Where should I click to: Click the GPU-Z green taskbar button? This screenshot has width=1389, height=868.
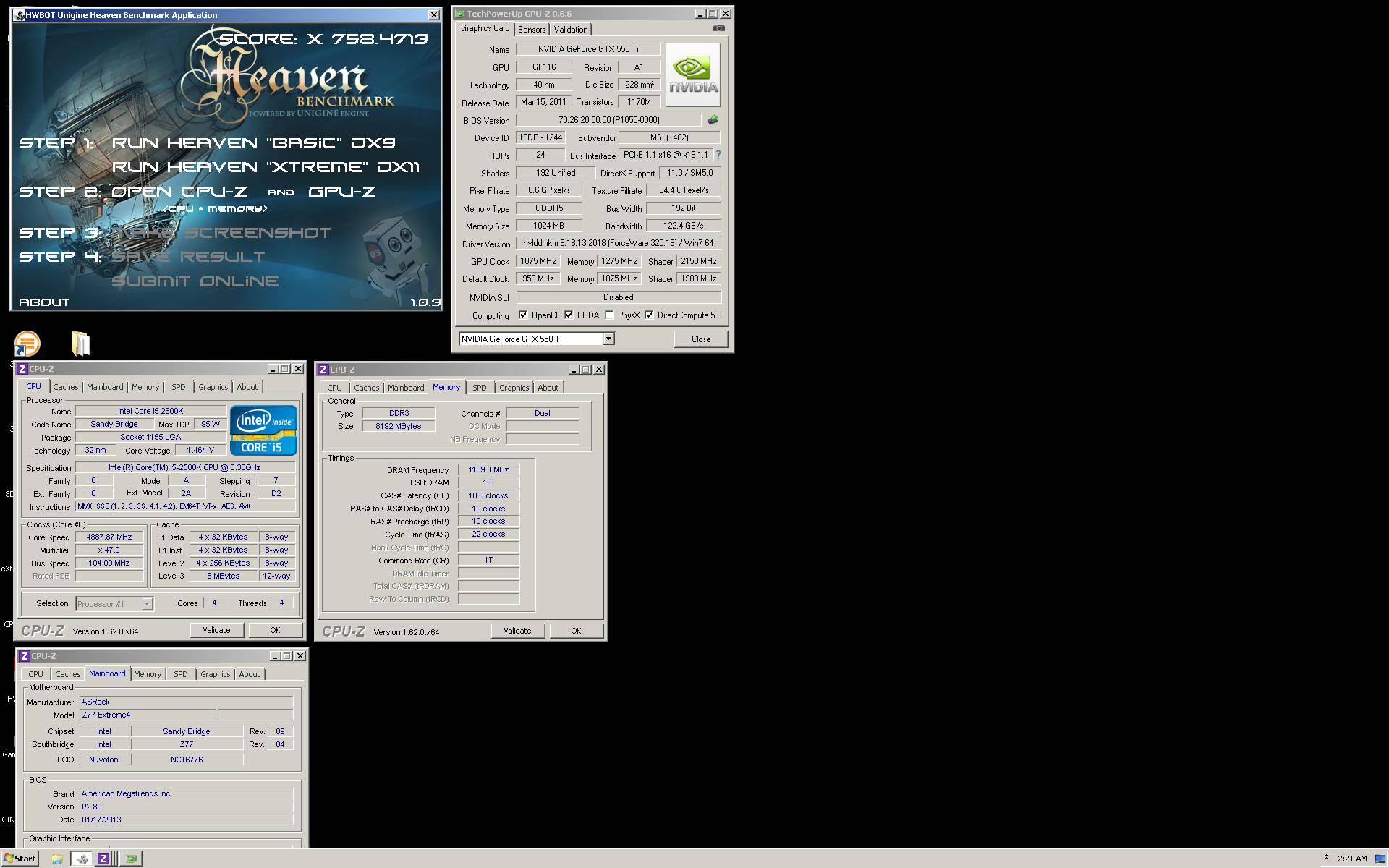tap(131, 859)
